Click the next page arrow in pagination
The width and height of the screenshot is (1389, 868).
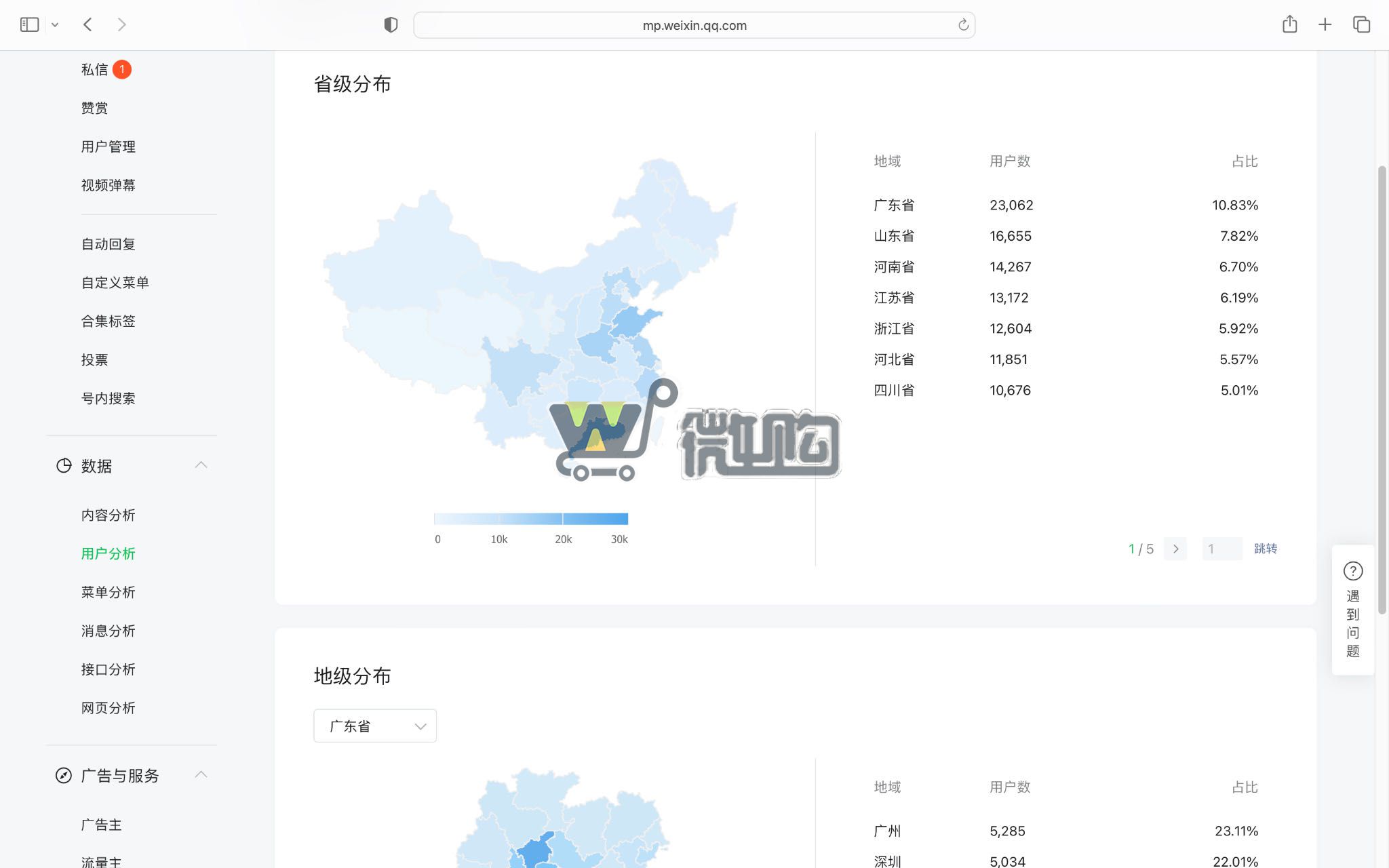tap(1175, 549)
